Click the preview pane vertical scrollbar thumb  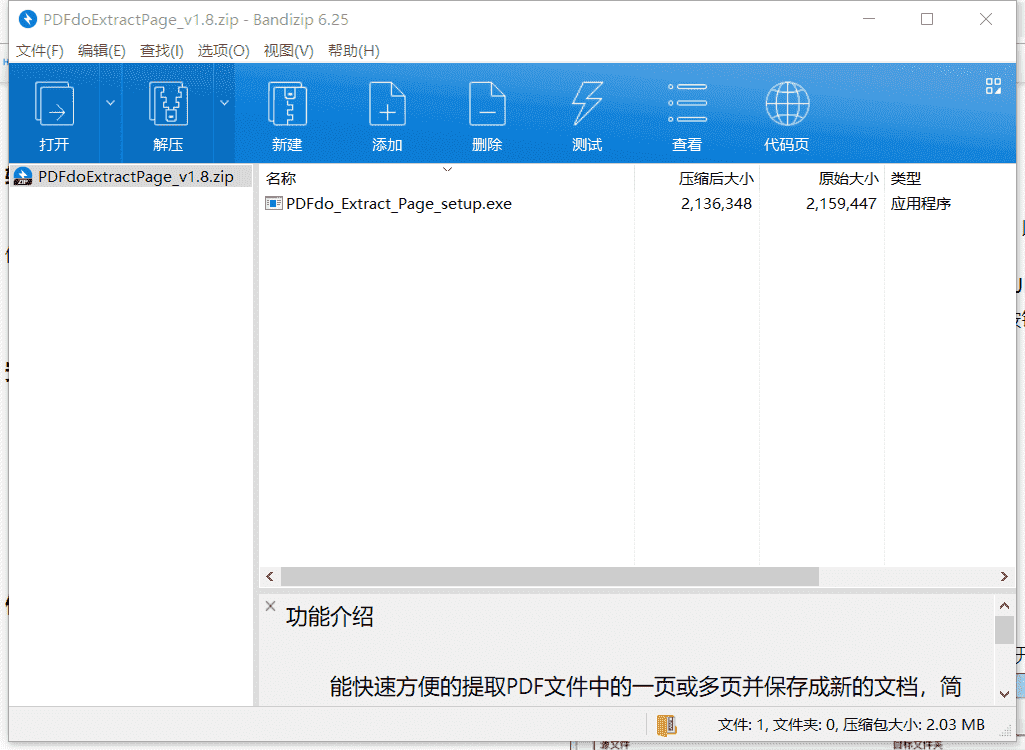(1004, 630)
